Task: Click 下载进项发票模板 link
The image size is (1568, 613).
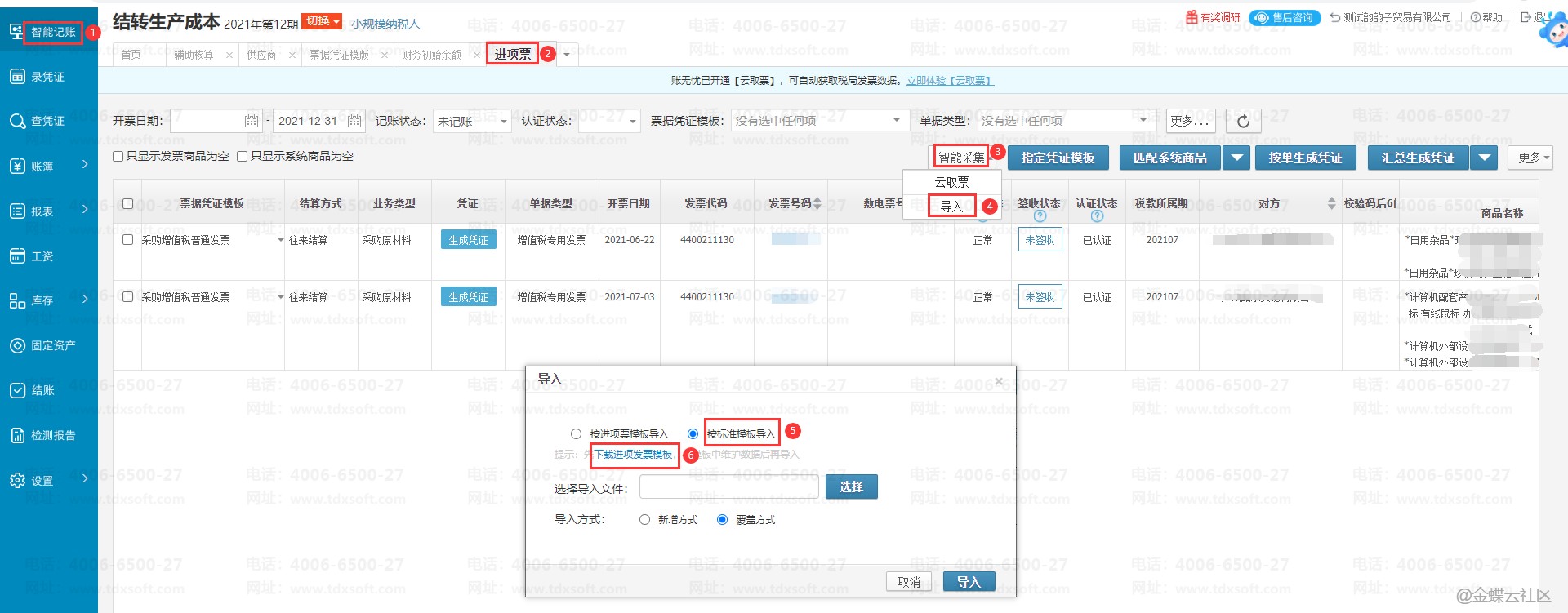Action: pyautogui.click(x=633, y=455)
